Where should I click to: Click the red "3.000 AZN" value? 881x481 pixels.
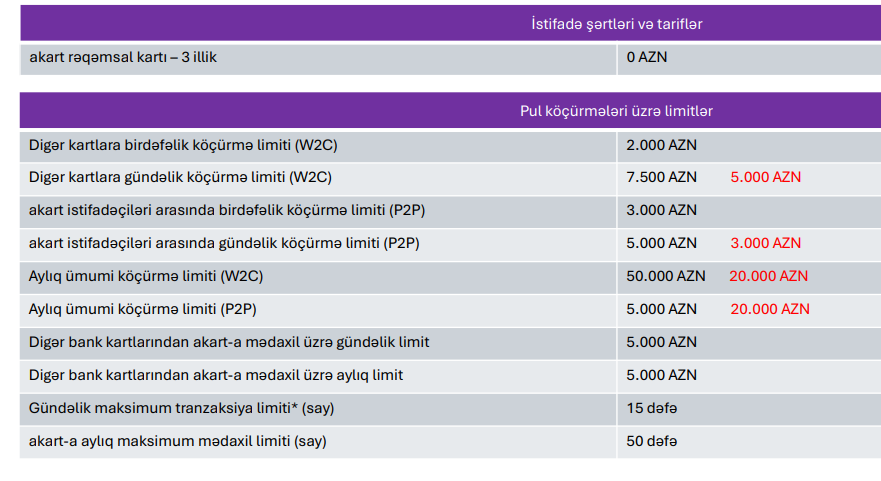point(765,243)
